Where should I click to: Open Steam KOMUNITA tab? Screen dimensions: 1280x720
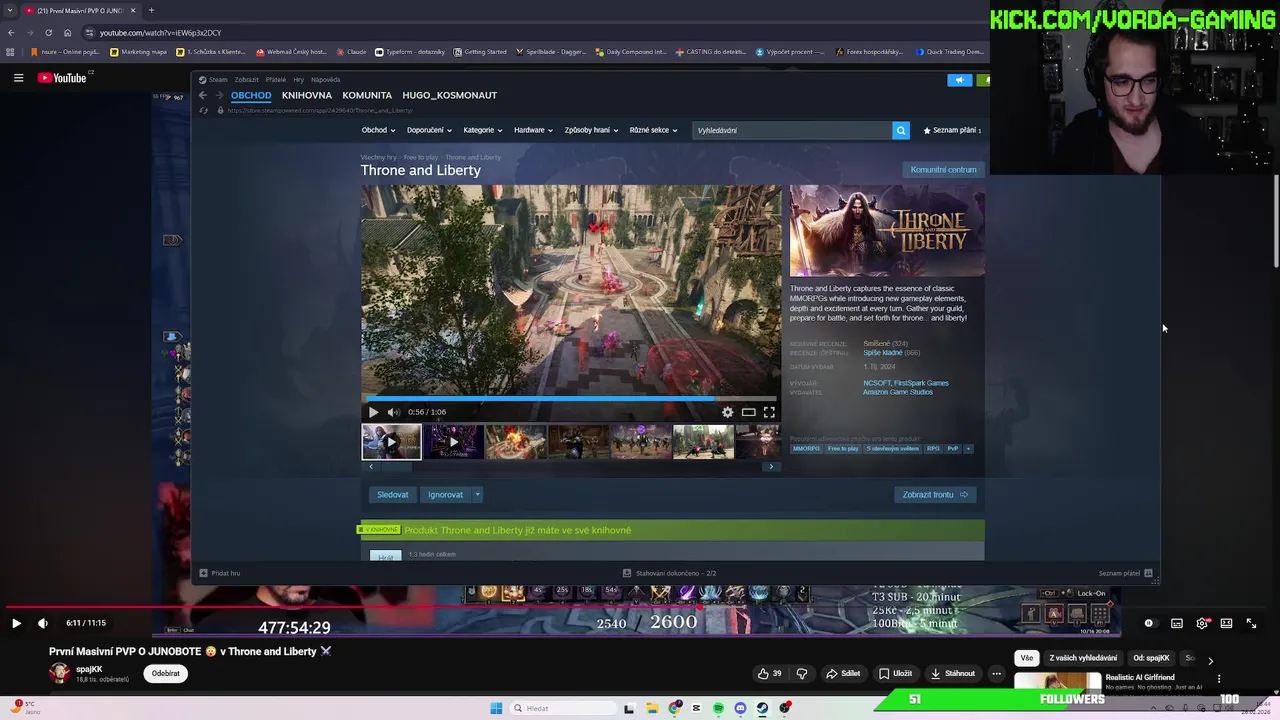pyautogui.click(x=367, y=95)
